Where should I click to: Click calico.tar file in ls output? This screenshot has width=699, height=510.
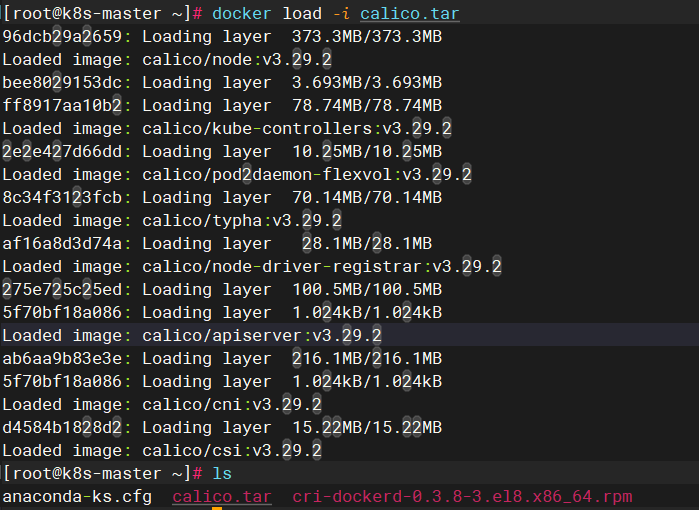[x=222, y=497]
